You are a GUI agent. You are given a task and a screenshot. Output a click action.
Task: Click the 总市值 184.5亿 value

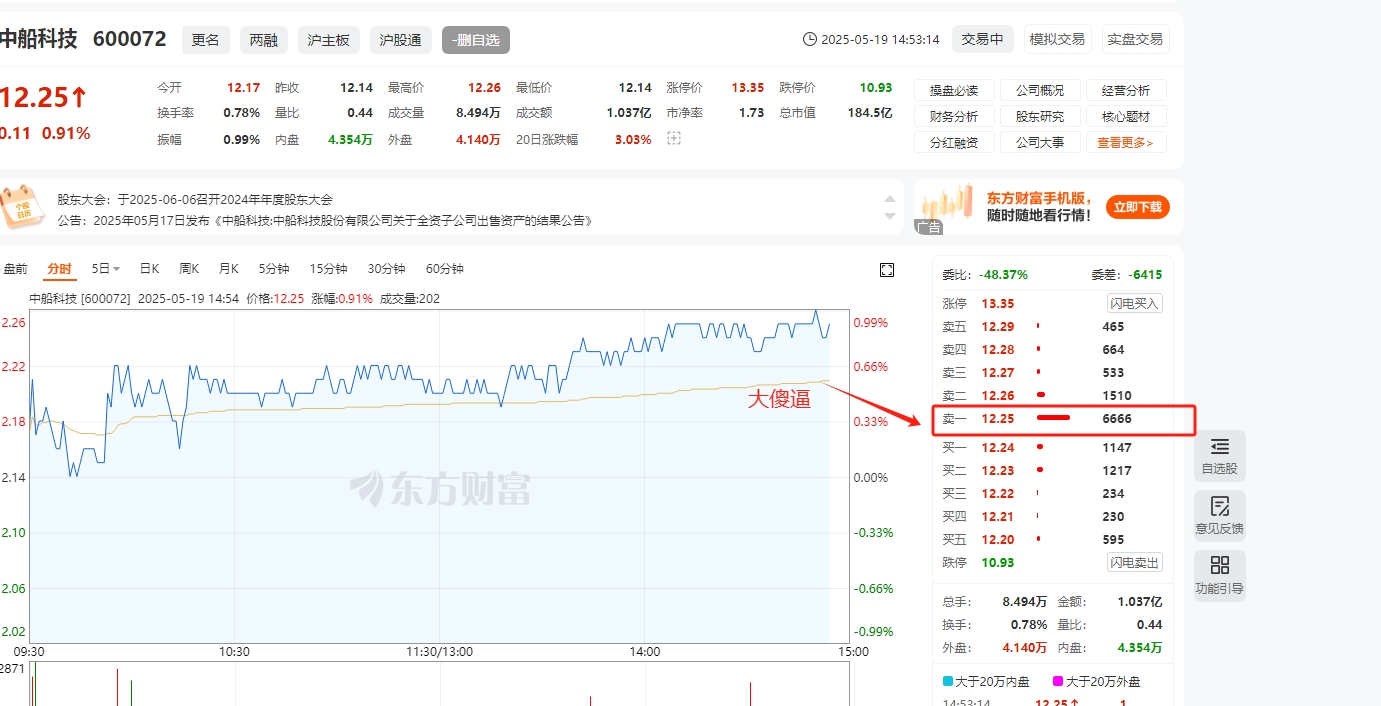click(x=870, y=113)
